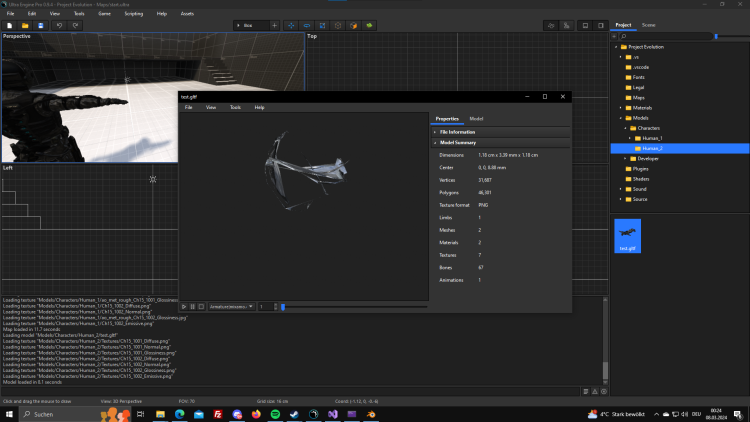Viewport: 750px width, 422px height.
Task: Open the Box object type dropdown
Action: (x=250, y=24)
